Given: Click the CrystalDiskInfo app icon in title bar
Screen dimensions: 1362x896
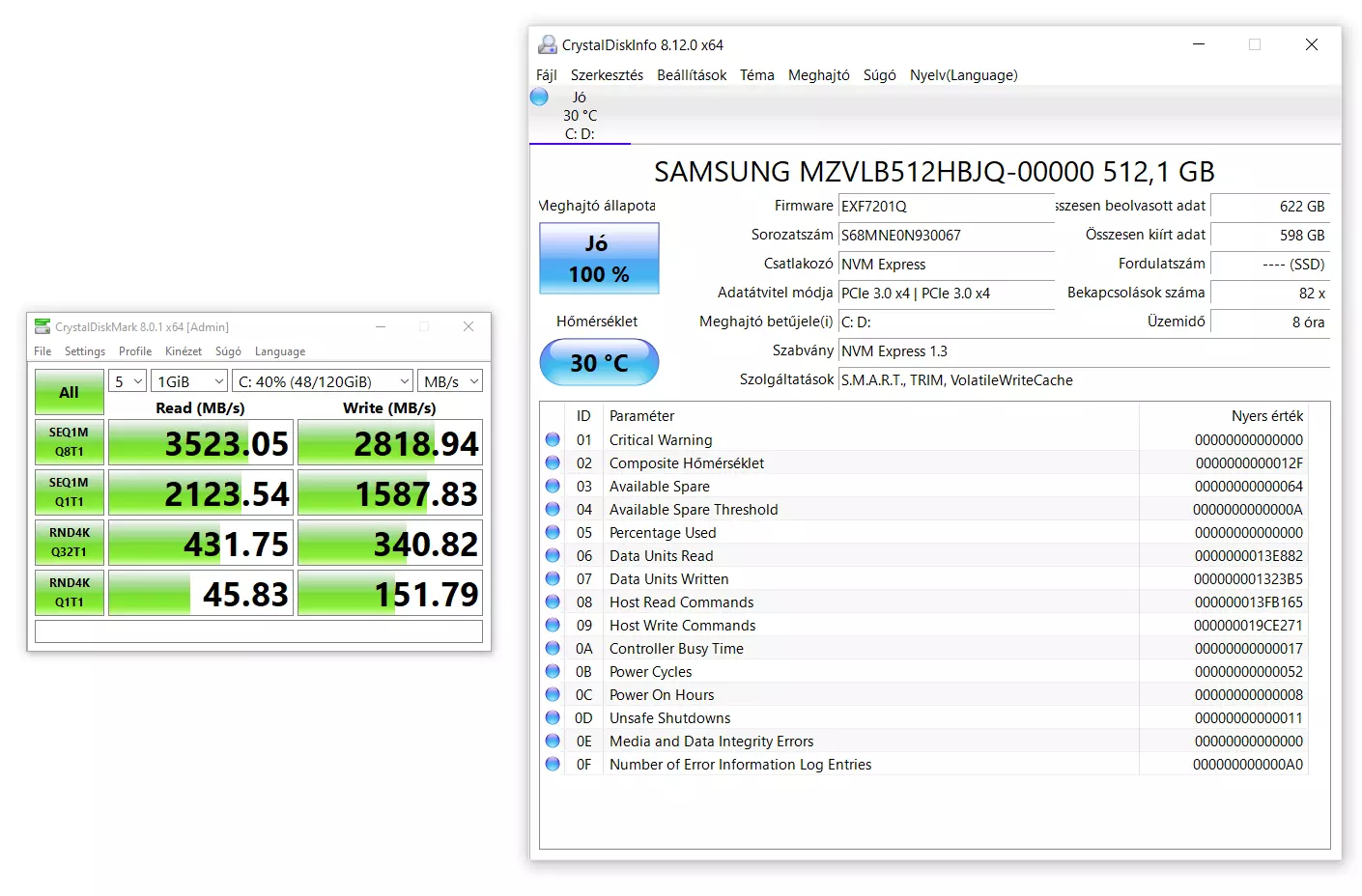Looking at the screenshot, I should [548, 44].
